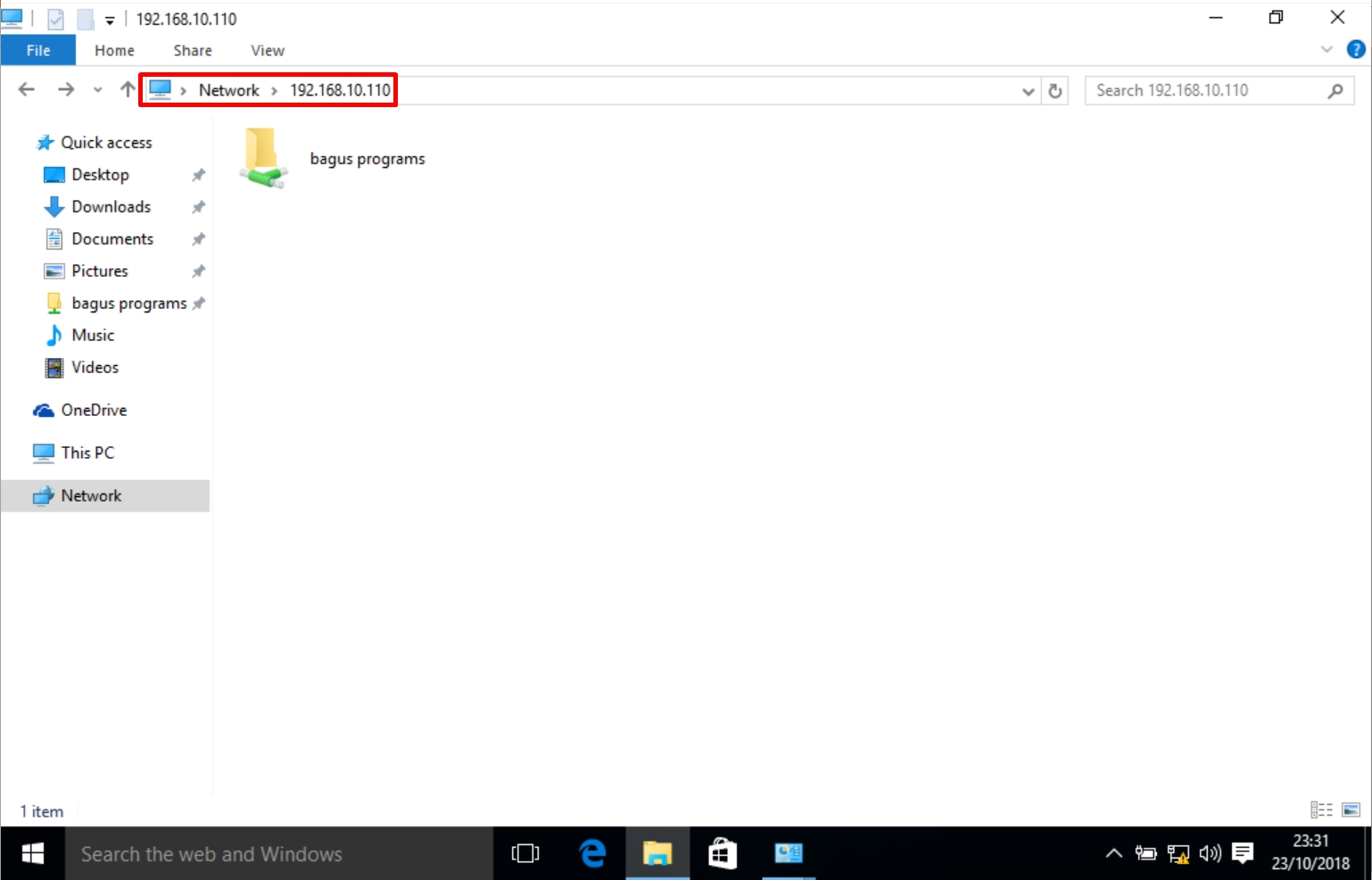This screenshot has height=880, width=1372.
Task: Switch to the Share tab
Action: click(x=192, y=50)
